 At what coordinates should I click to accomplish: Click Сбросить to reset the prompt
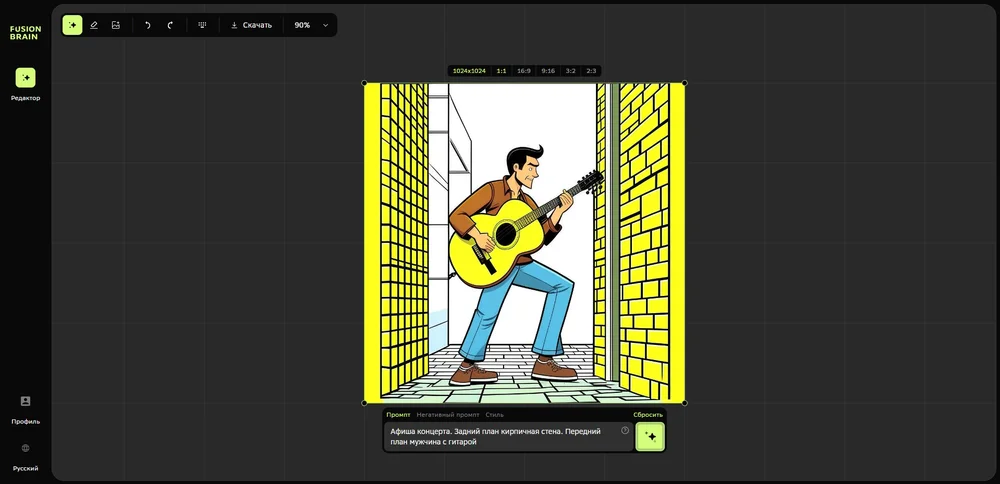click(647, 415)
